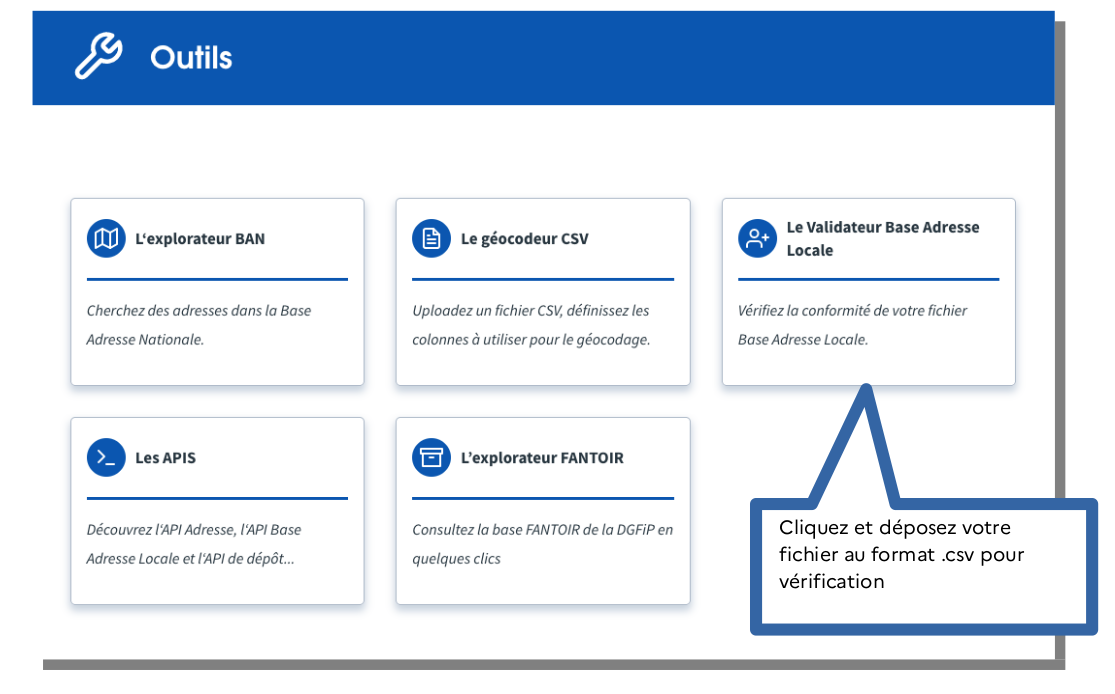The height and width of the screenshot is (694, 1115).
Task: Open the "L'explorateur BAN" title link
Action: pyautogui.click(x=200, y=239)
